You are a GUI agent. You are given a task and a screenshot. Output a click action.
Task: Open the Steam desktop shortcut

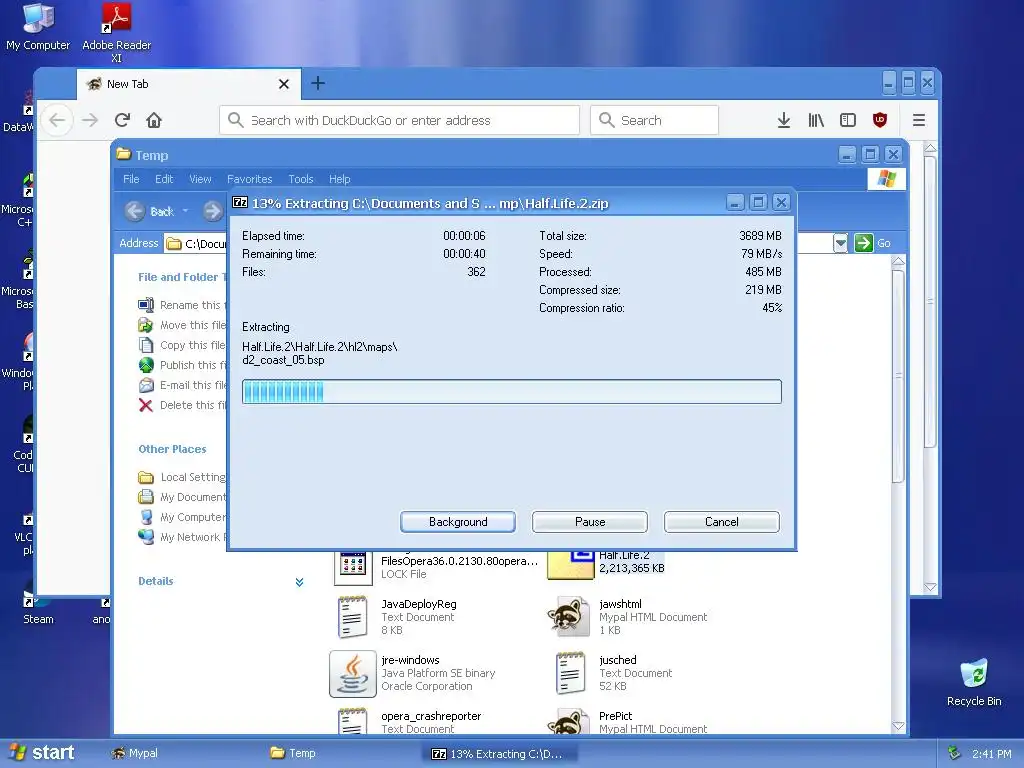tap(38, 604)
